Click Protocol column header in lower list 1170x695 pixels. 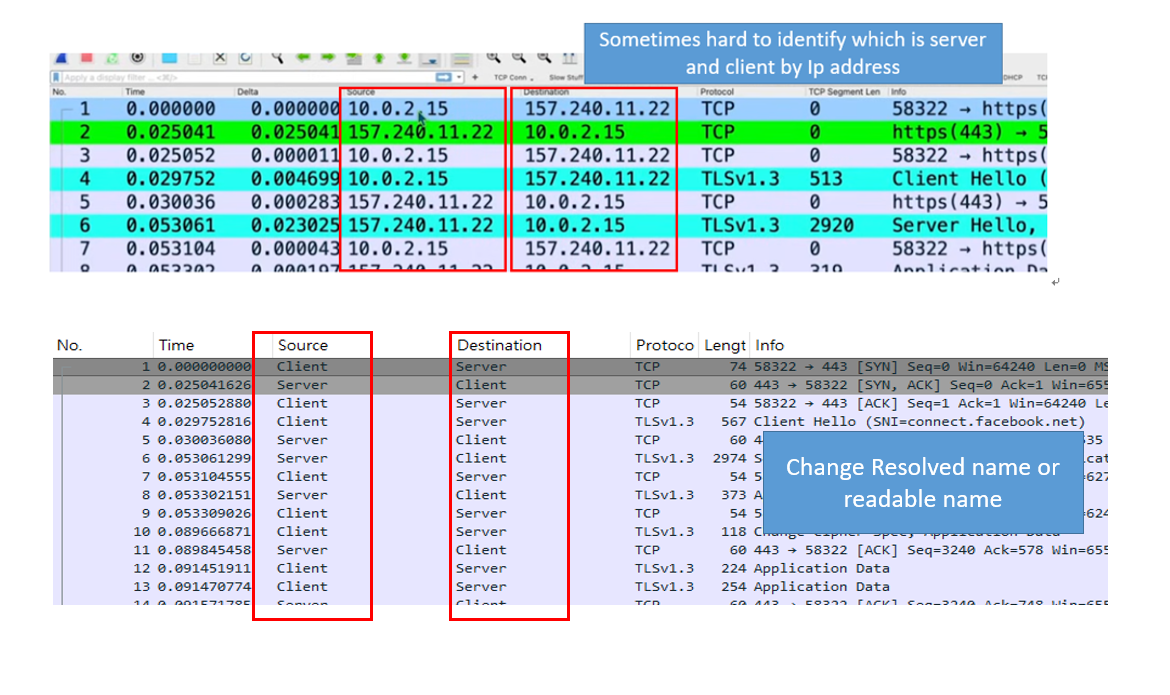[663, 345]
